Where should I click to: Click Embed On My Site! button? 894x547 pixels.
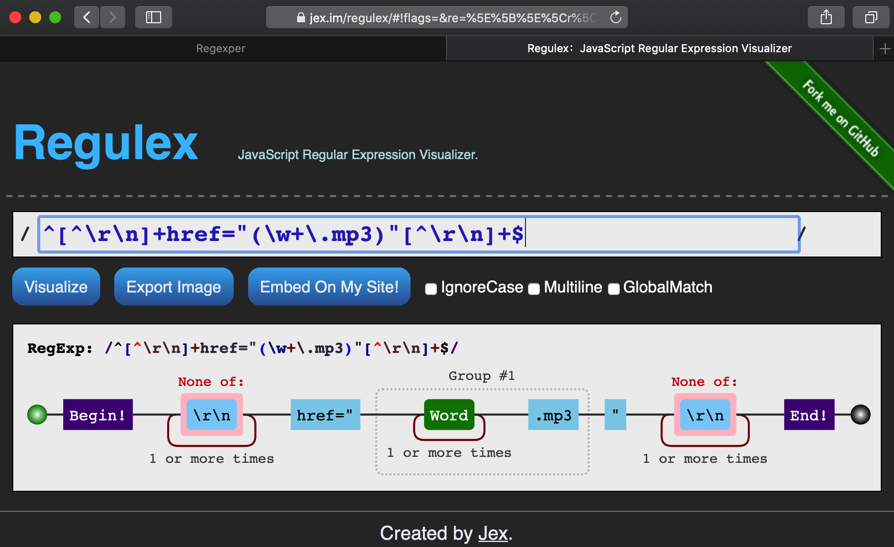[329, 286]
